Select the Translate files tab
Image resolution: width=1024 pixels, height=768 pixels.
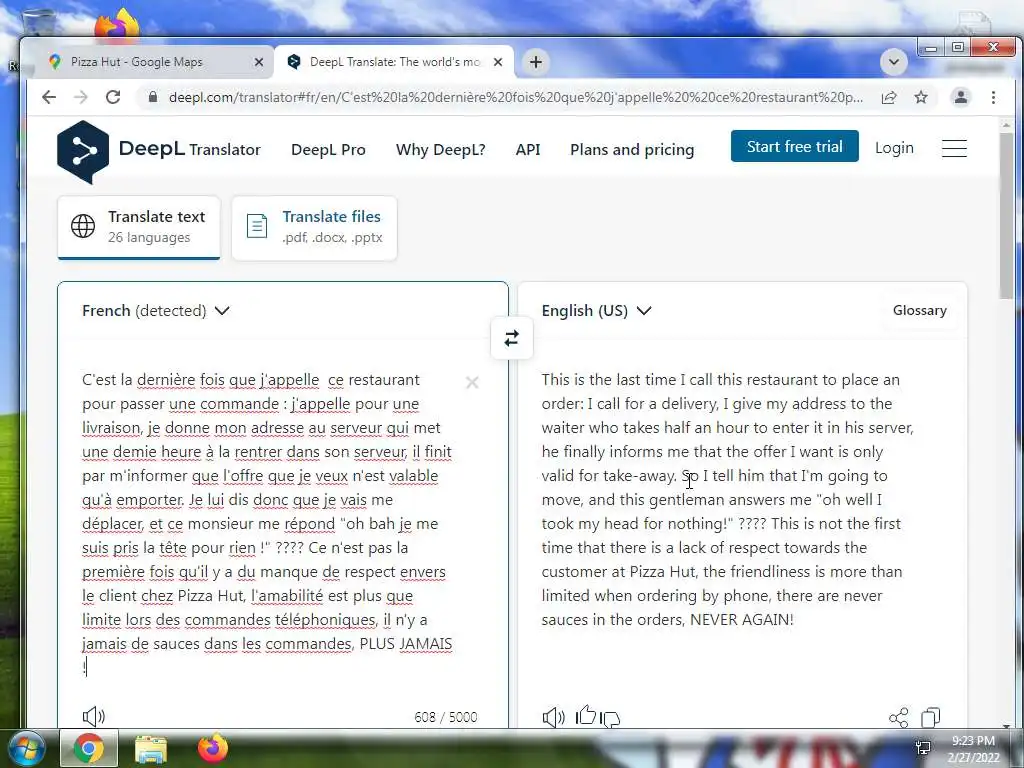point(314,228)
